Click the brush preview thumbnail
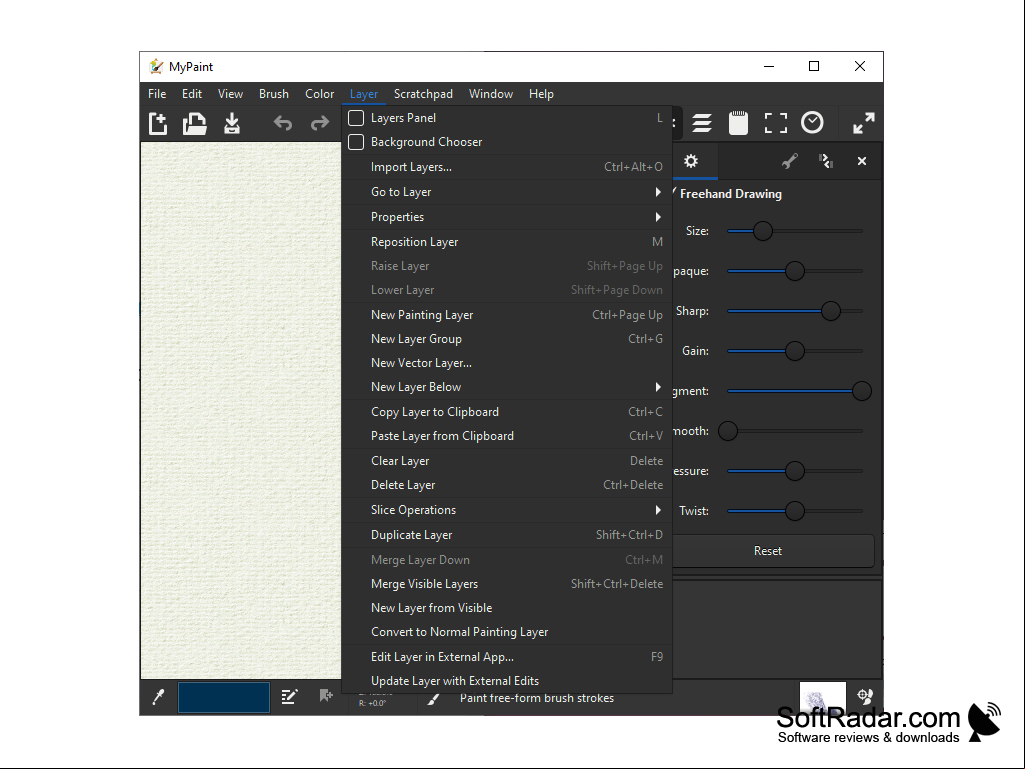The height and width of the screenshot is (769, 1025). coord(822,697)
